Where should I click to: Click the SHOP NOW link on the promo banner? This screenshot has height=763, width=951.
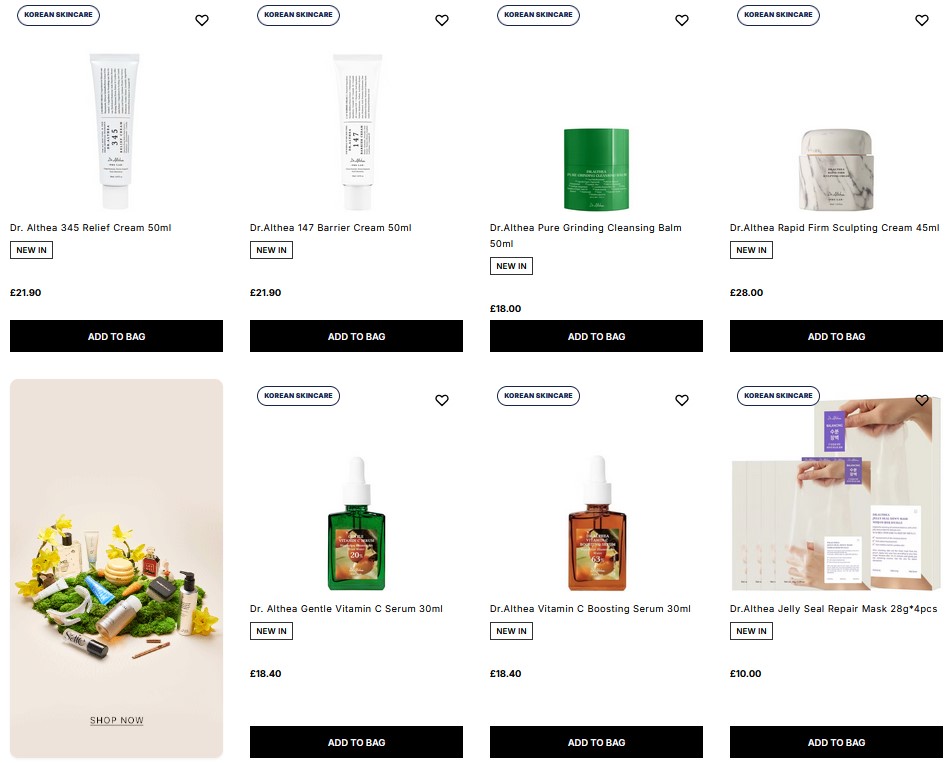(116, 720)
